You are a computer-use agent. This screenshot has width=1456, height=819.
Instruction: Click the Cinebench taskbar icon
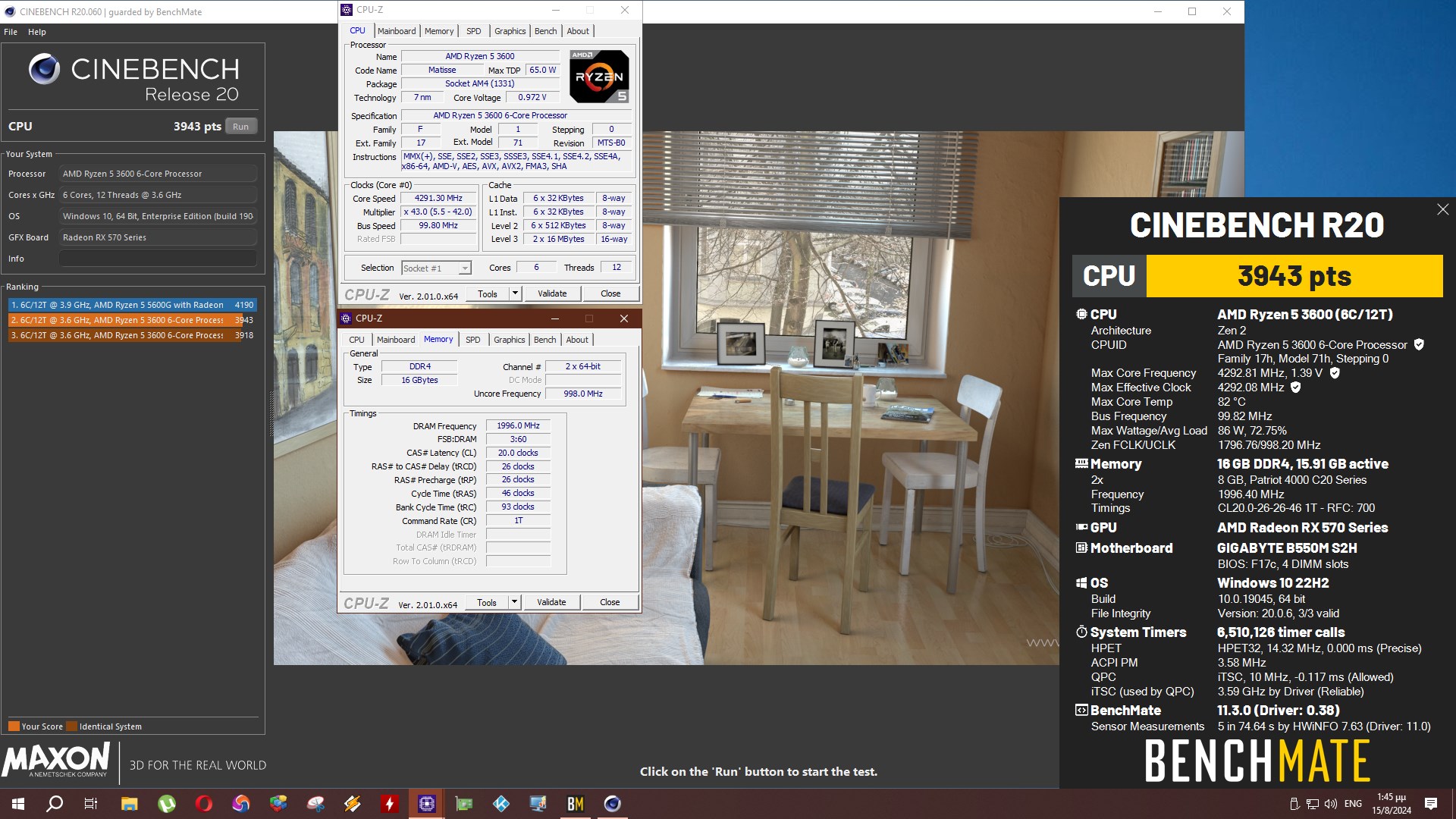click(x=613, y=804)
